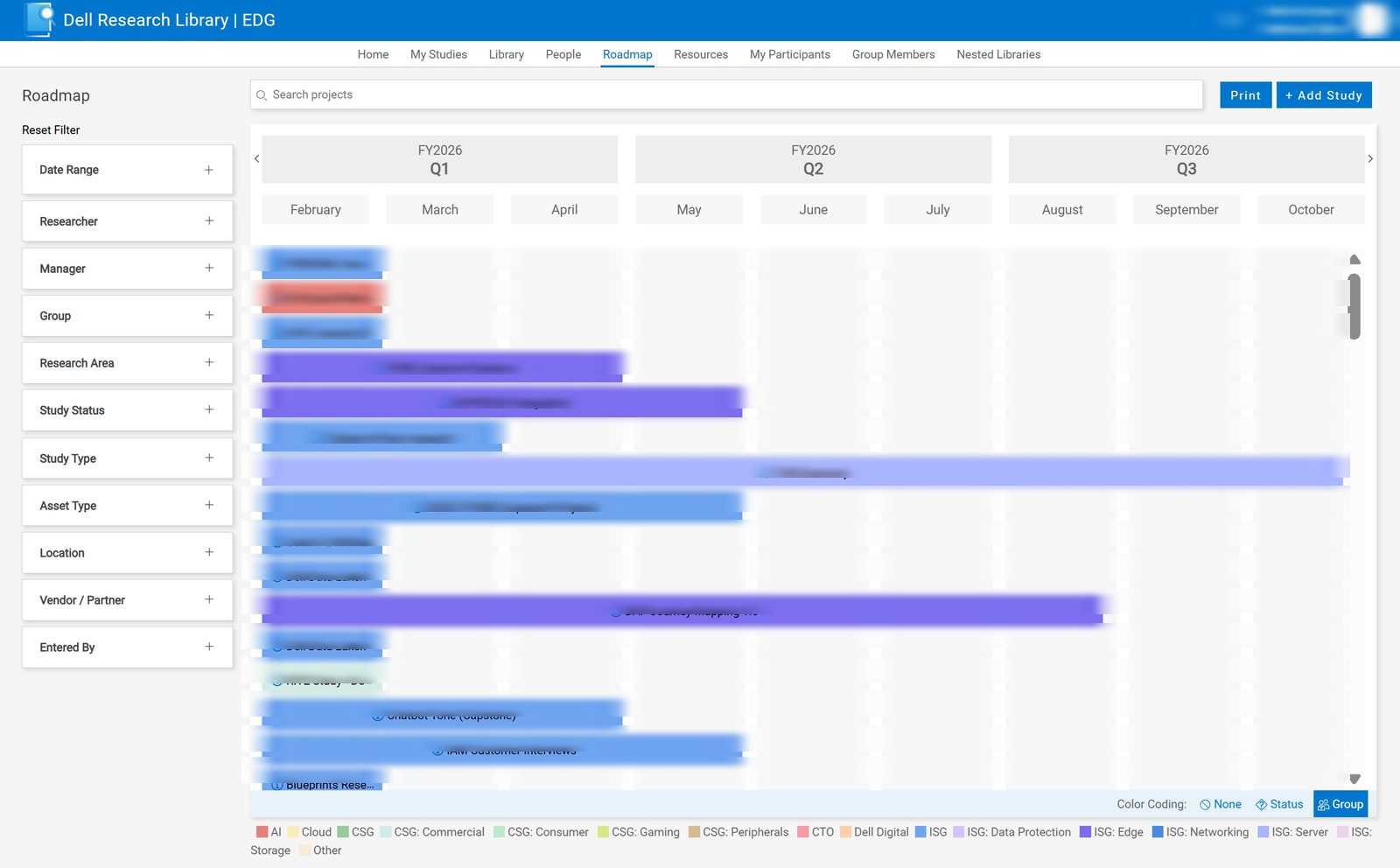Set color coding to None
Image resolution: width=1400 pixels, height=868 pixels.
pos(1220,804)
